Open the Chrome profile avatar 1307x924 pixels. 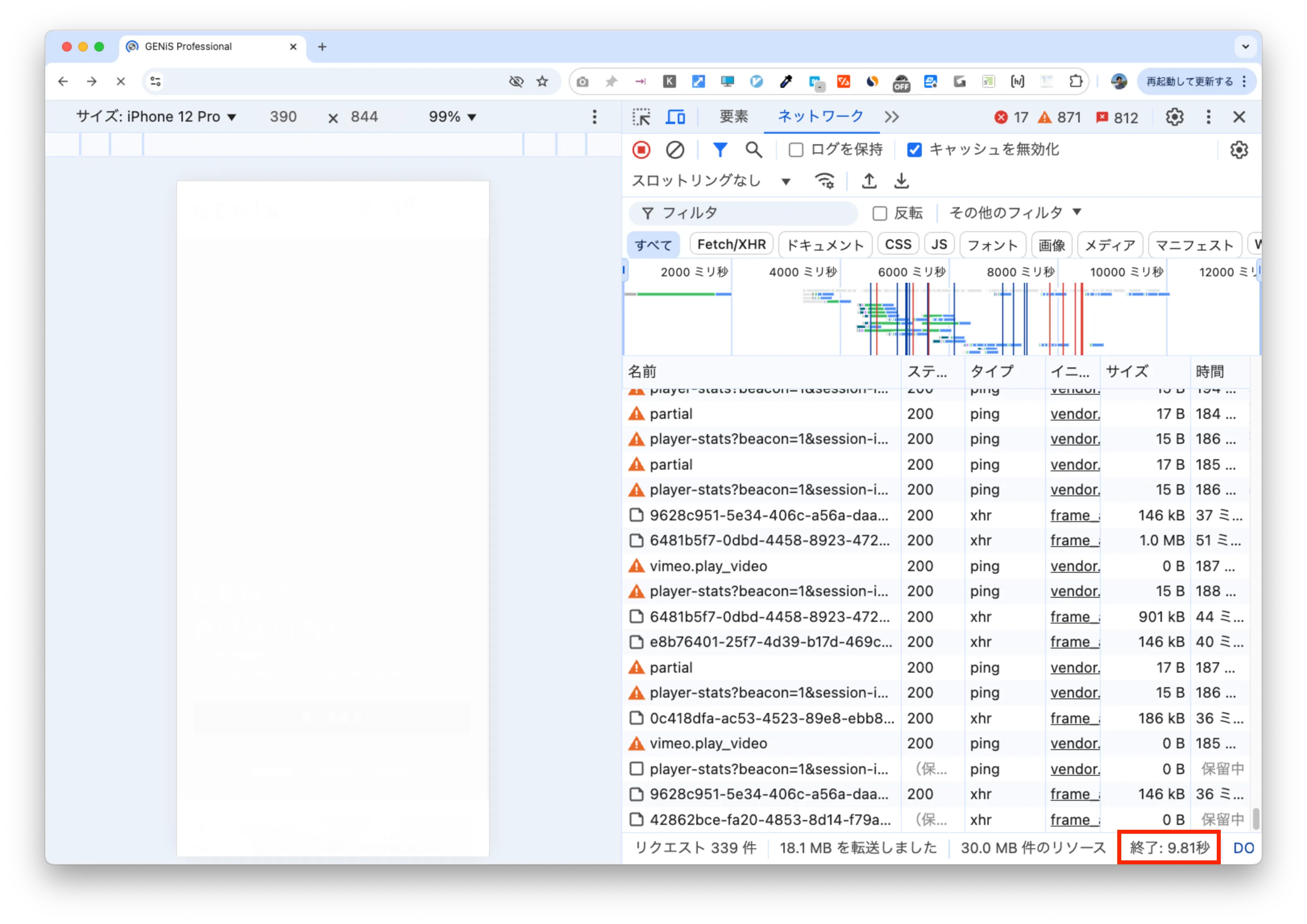tap(1118, 81)
